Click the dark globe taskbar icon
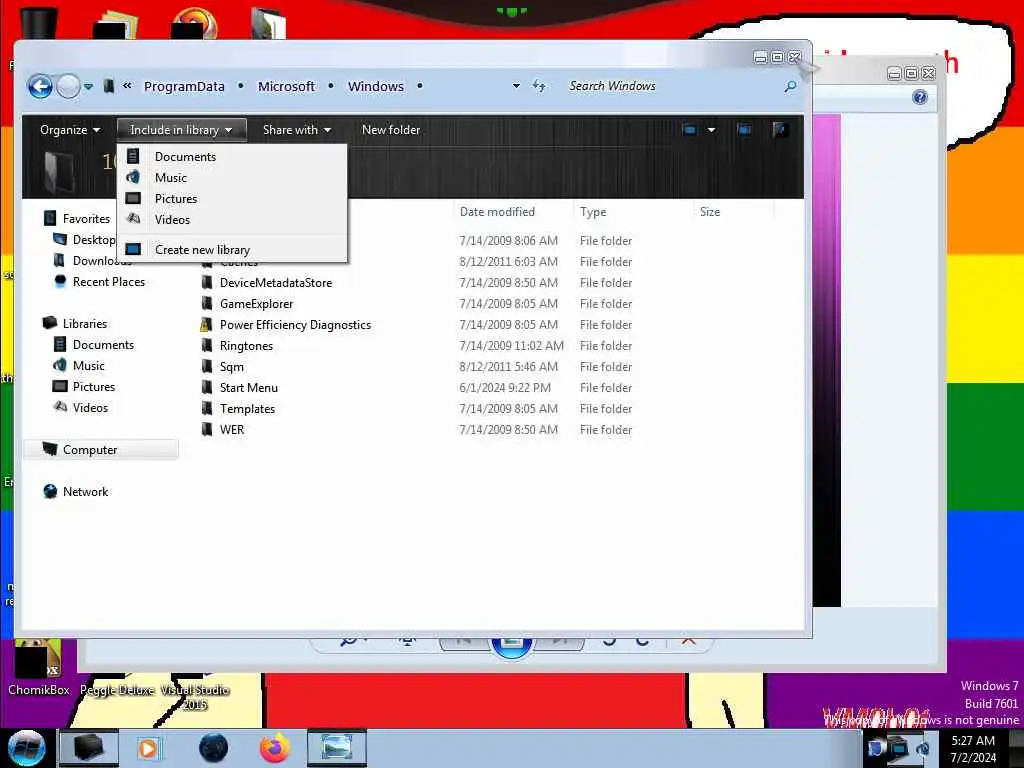This screenshot has height=768, width=1024. (214, 748)
